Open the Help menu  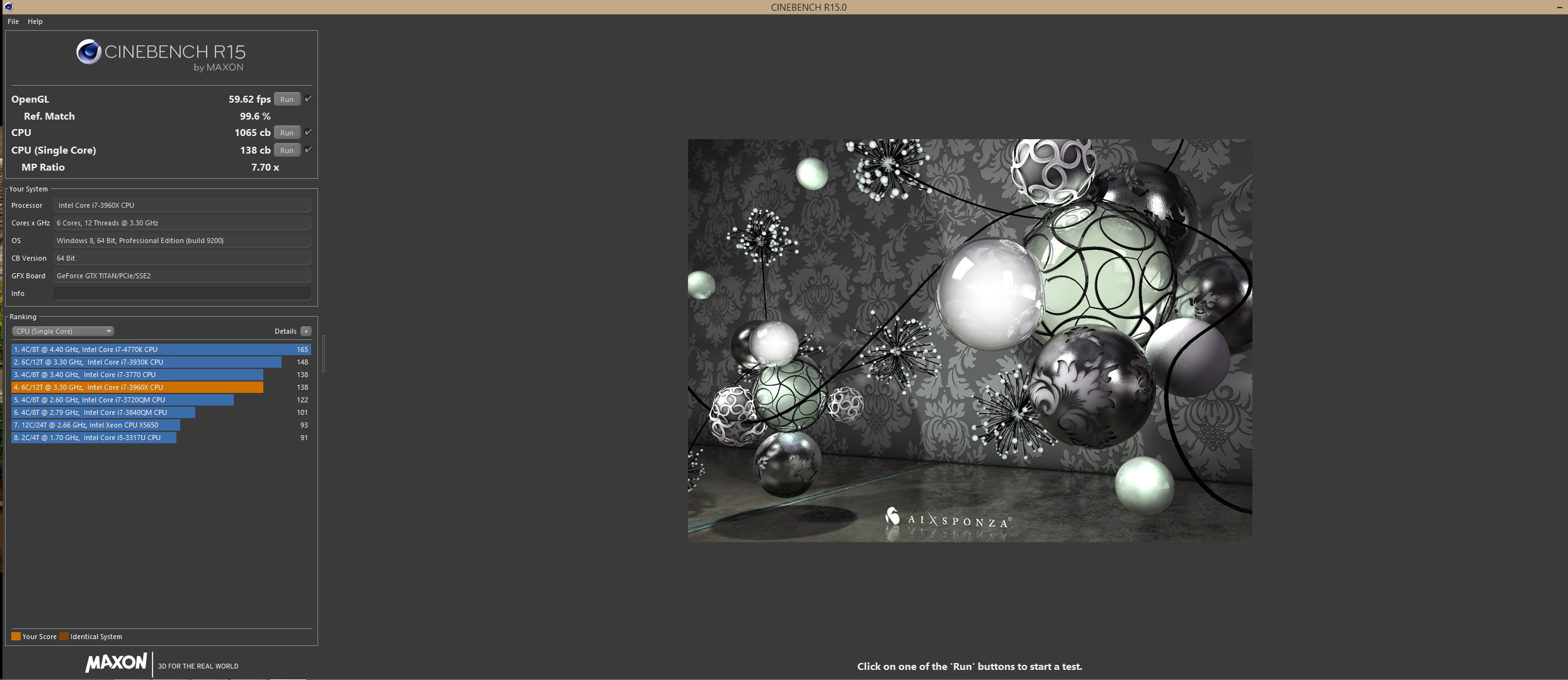pos(35,21)
